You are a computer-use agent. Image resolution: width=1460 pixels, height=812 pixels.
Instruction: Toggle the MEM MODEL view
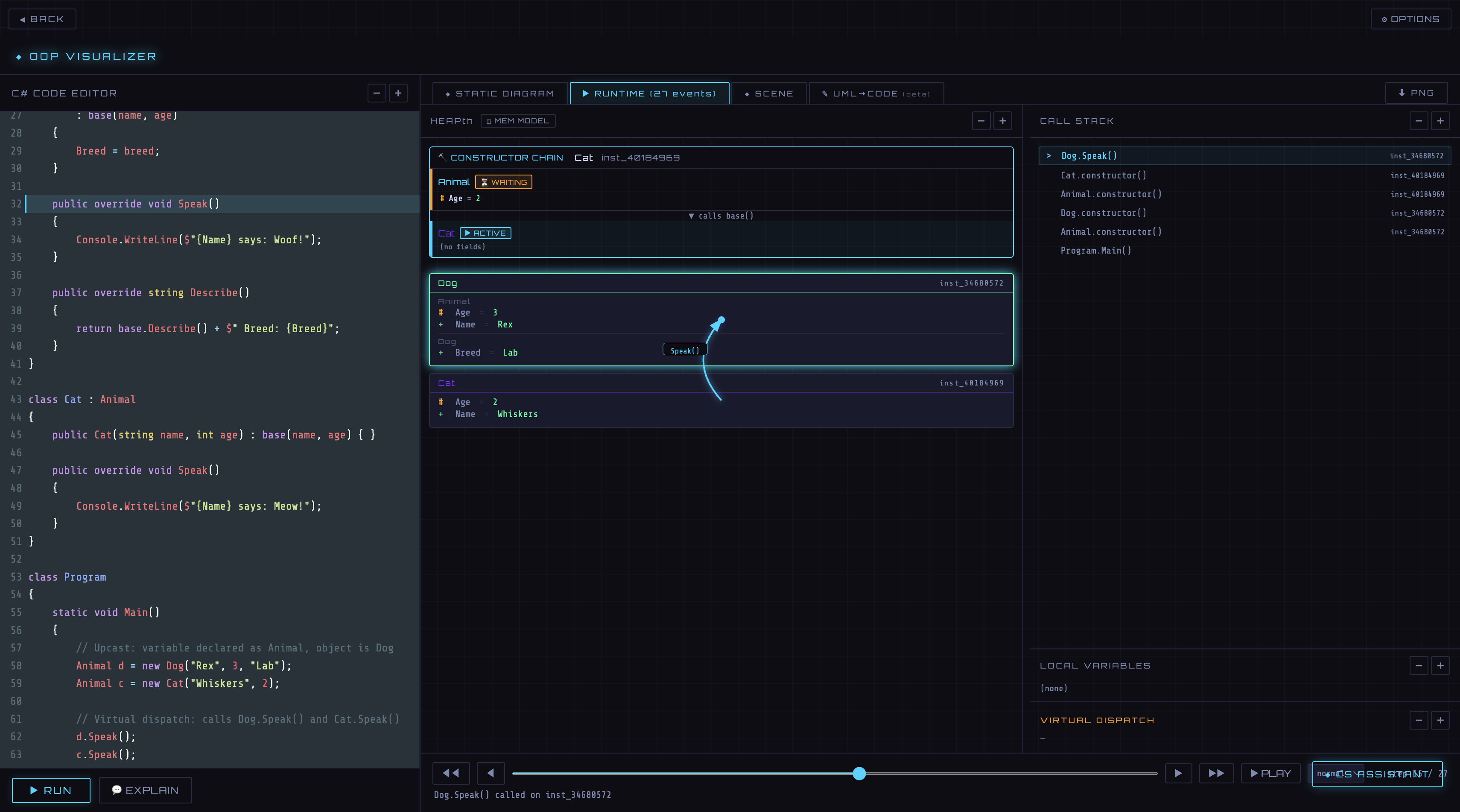pyautogui.click(x=517, y=121)
